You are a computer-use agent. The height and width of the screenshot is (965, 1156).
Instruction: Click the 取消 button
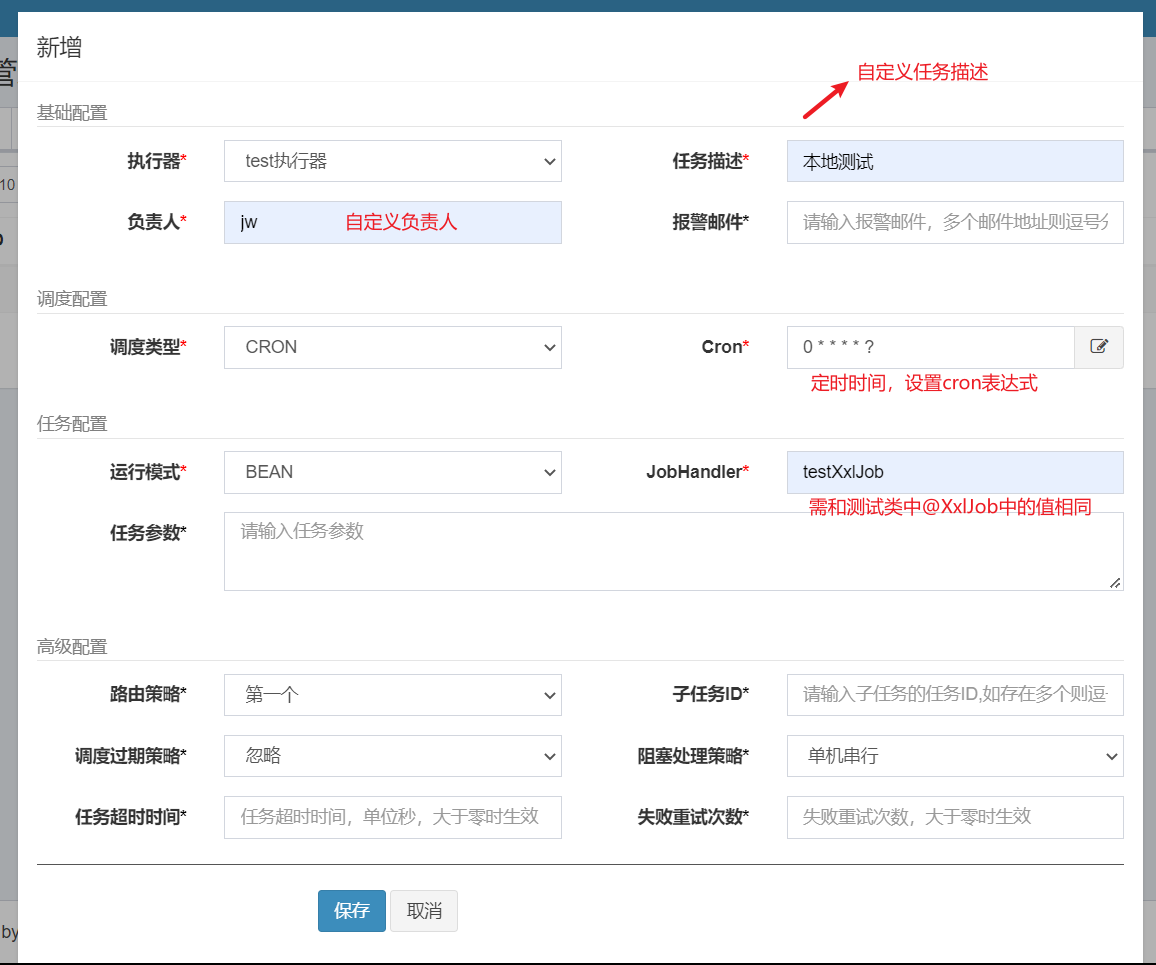(424, 910)
